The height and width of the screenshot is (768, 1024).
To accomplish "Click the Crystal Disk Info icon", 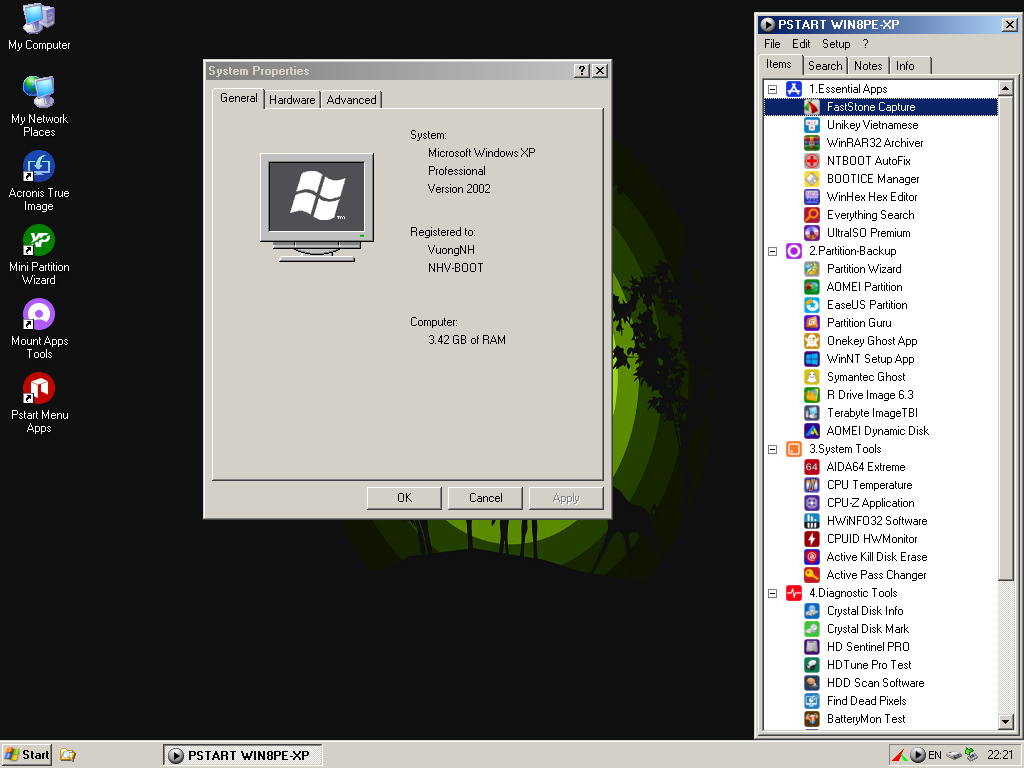I will (x=811, y=611).
